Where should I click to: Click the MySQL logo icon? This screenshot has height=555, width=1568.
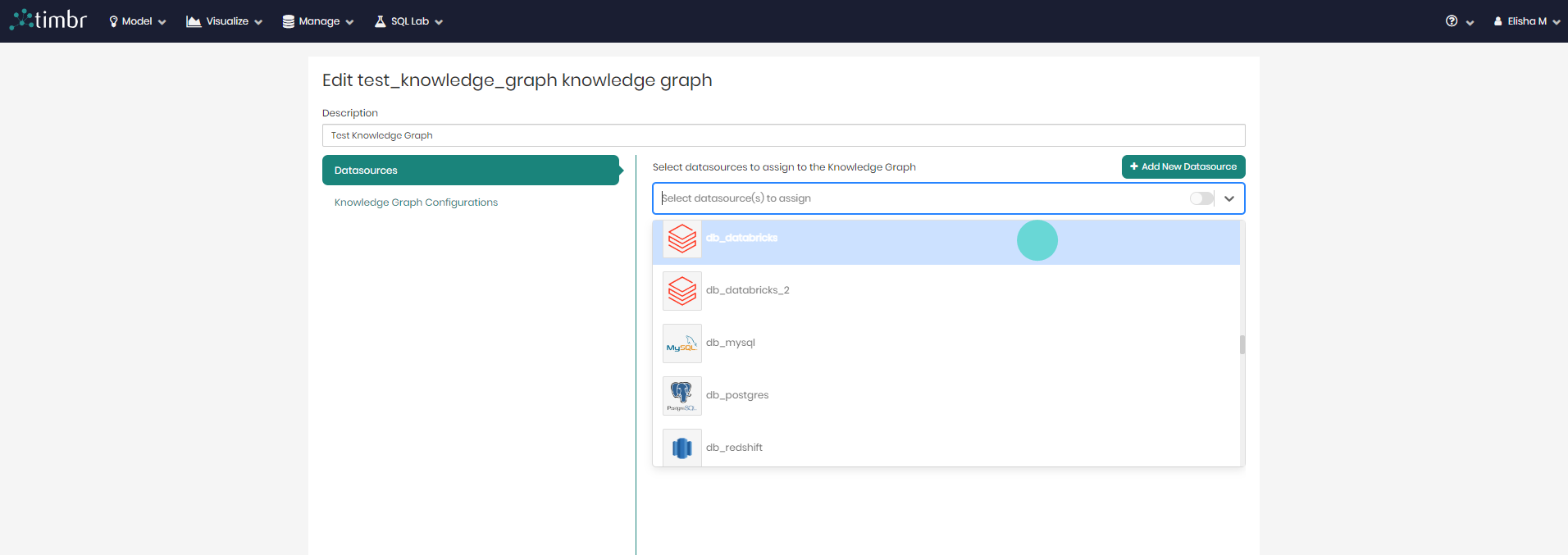pyautogui.click(x=681, y=343)
